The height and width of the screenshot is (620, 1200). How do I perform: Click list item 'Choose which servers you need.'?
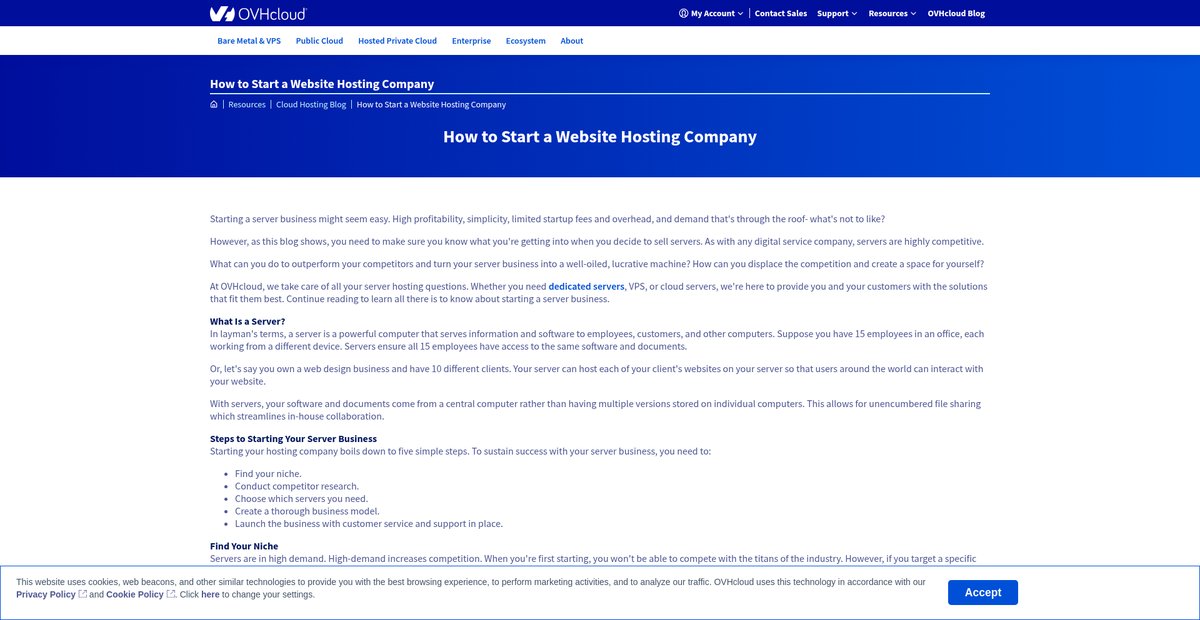tap(302, 498)
